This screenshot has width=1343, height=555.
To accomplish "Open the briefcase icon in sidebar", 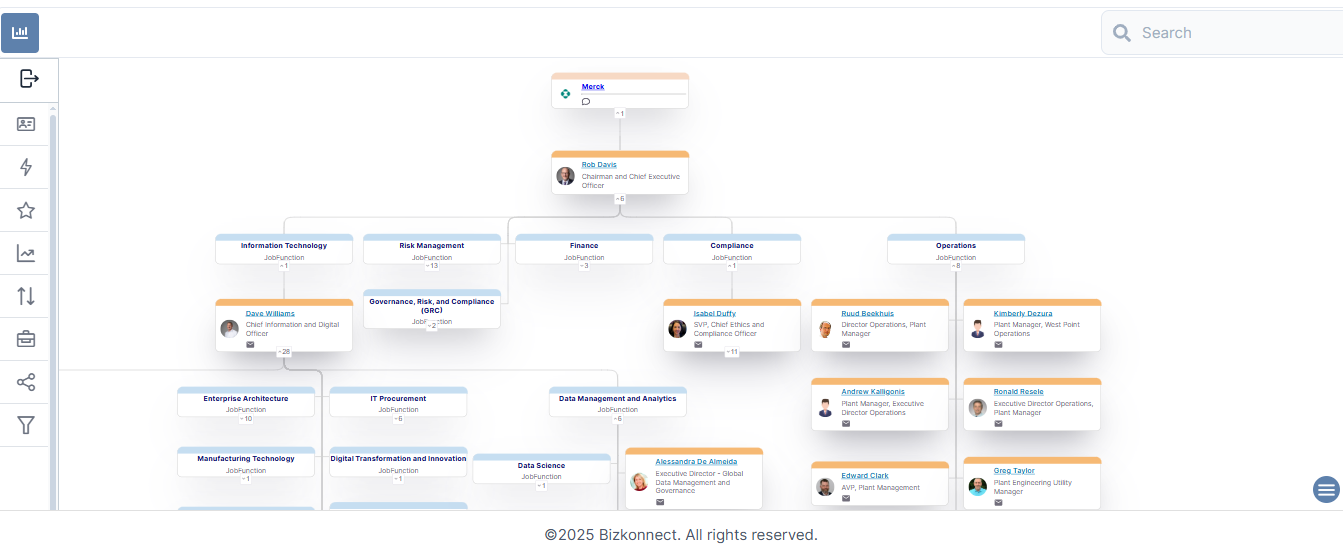I will tap(26, 339).
